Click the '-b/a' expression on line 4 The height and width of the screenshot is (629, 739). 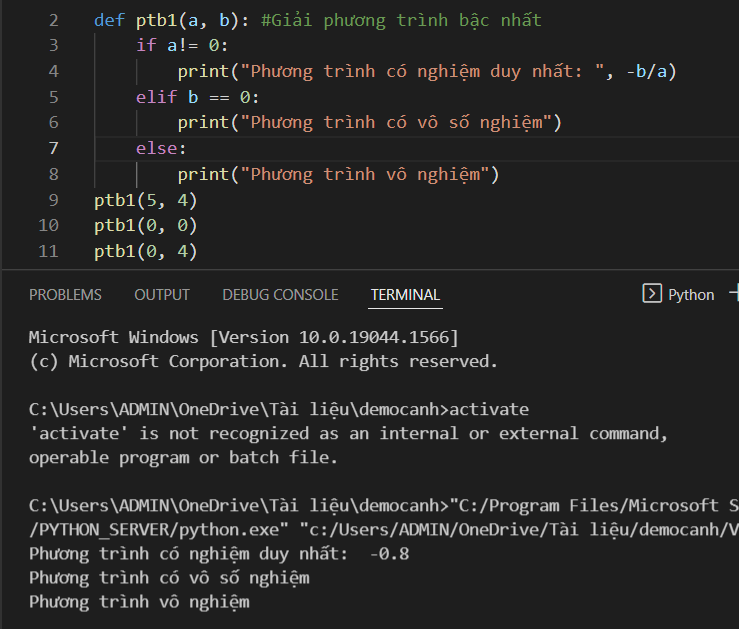tap(647, 72)
